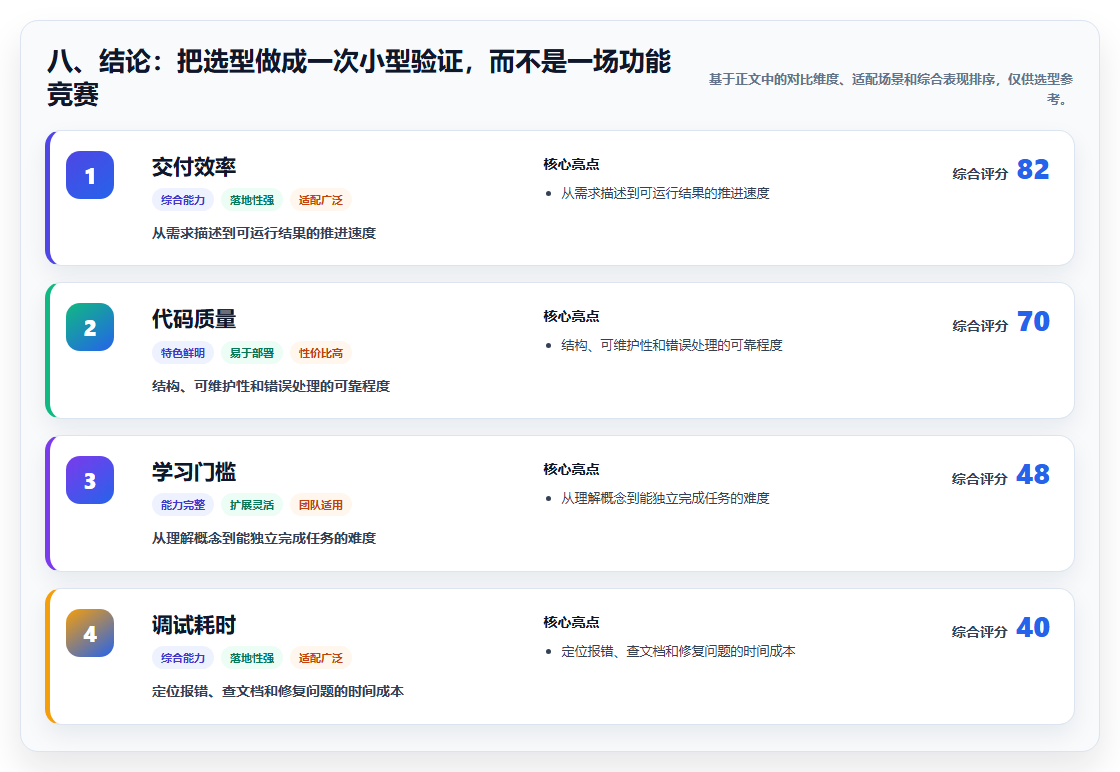Select the 性价比高 tag
1120x772 pixels.
coord(321,353)
